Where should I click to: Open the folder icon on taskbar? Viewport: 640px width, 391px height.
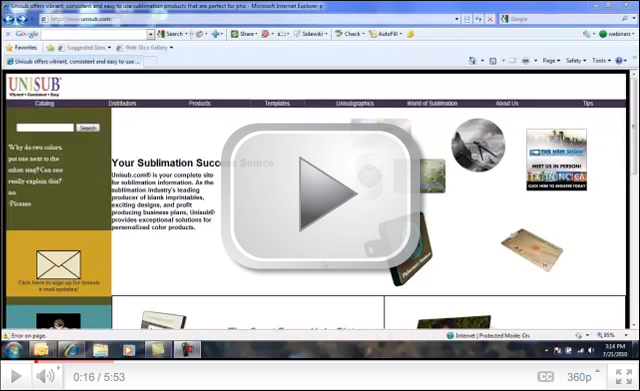100,350
